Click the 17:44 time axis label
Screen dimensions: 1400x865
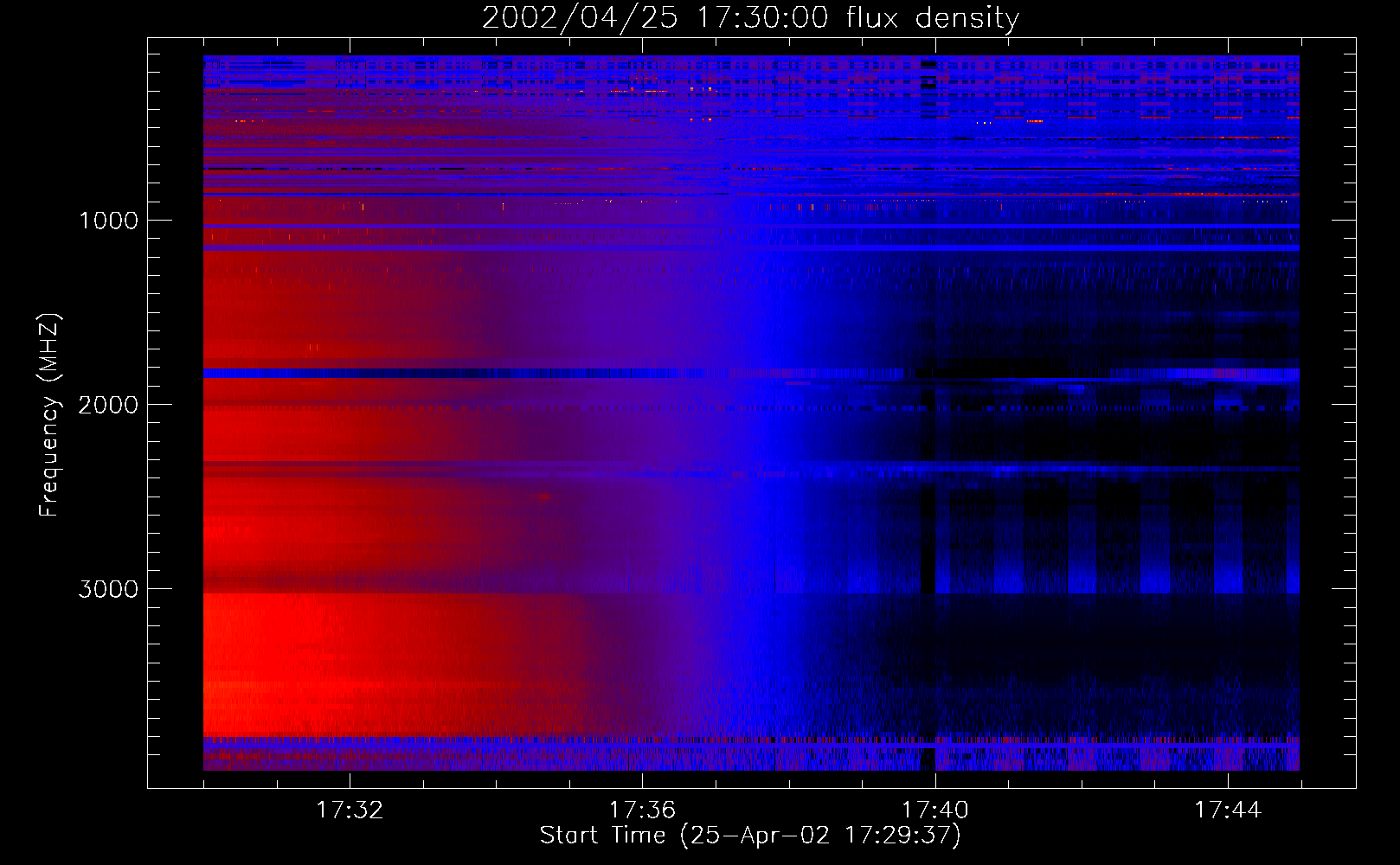(x=1228, y=811)
